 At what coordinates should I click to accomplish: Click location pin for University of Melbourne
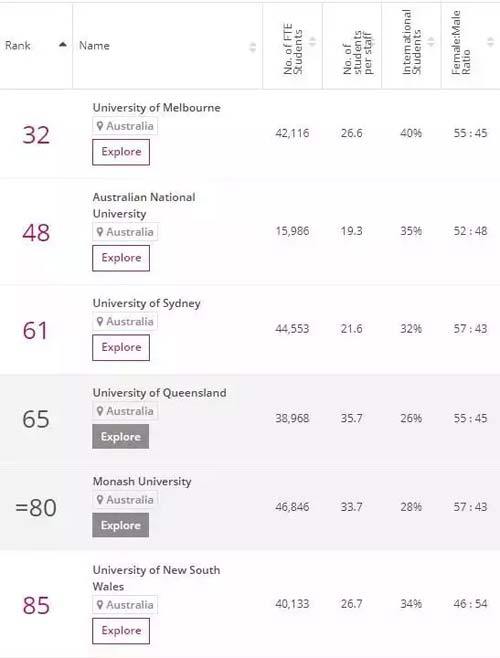(100, 125)
